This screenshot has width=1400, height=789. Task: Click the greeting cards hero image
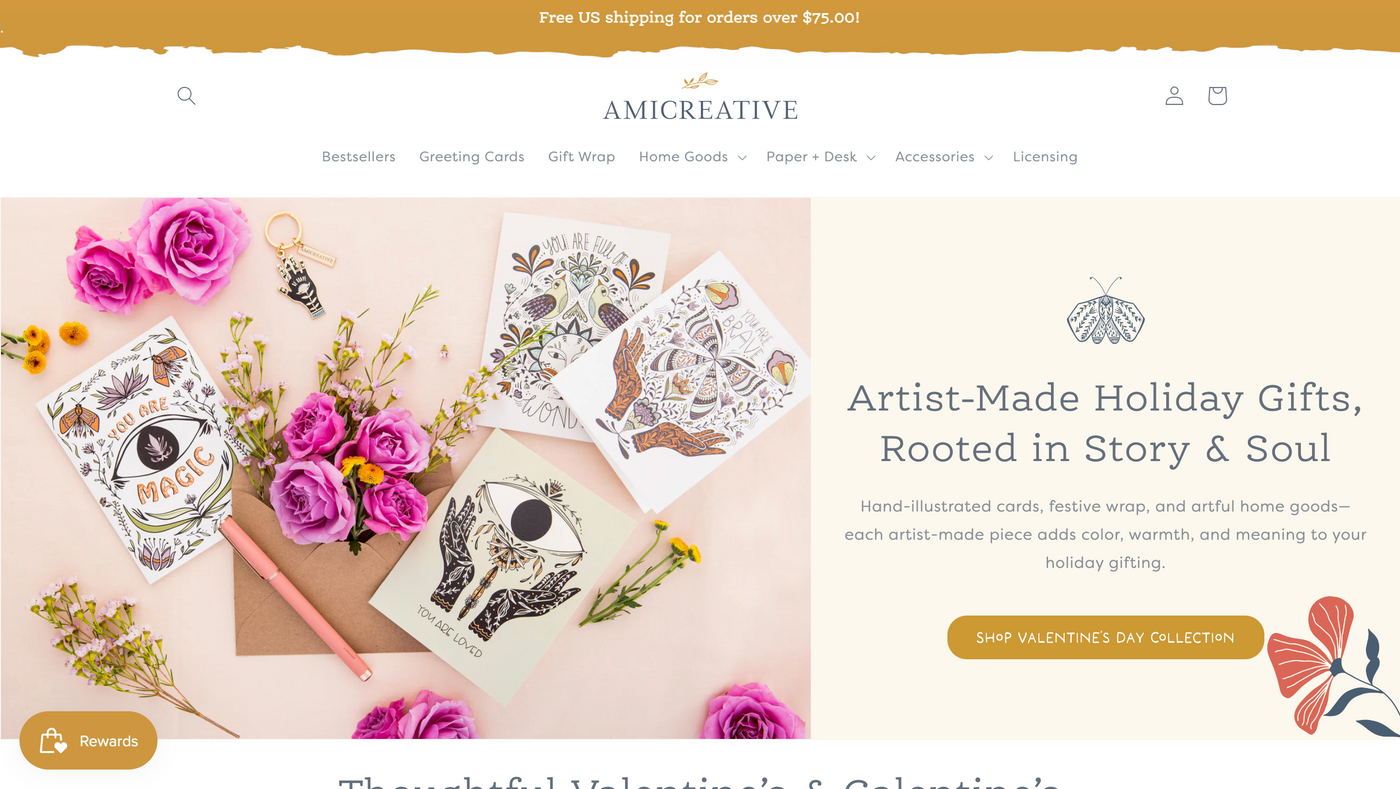(x=405, y=468)
